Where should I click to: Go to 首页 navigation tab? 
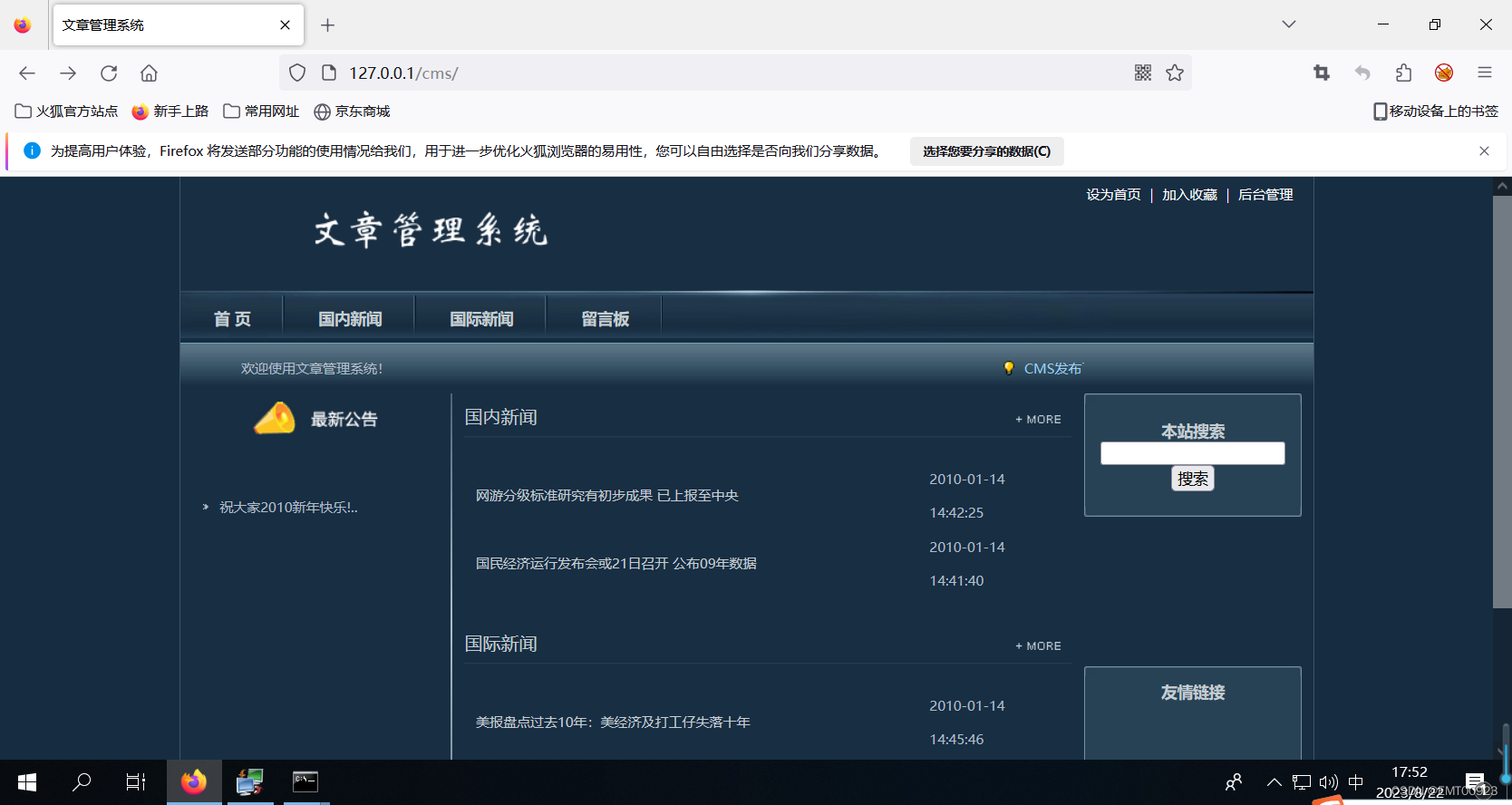pos(232,319)
